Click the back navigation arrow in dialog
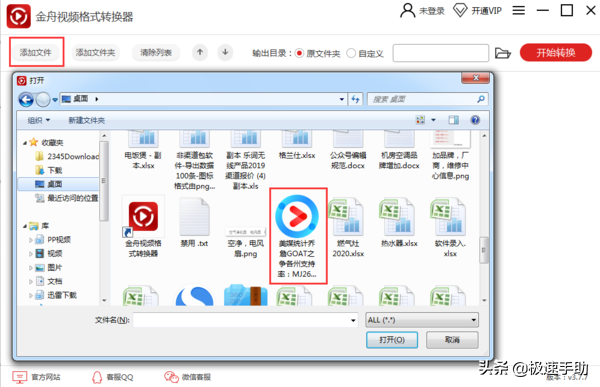 26,100
